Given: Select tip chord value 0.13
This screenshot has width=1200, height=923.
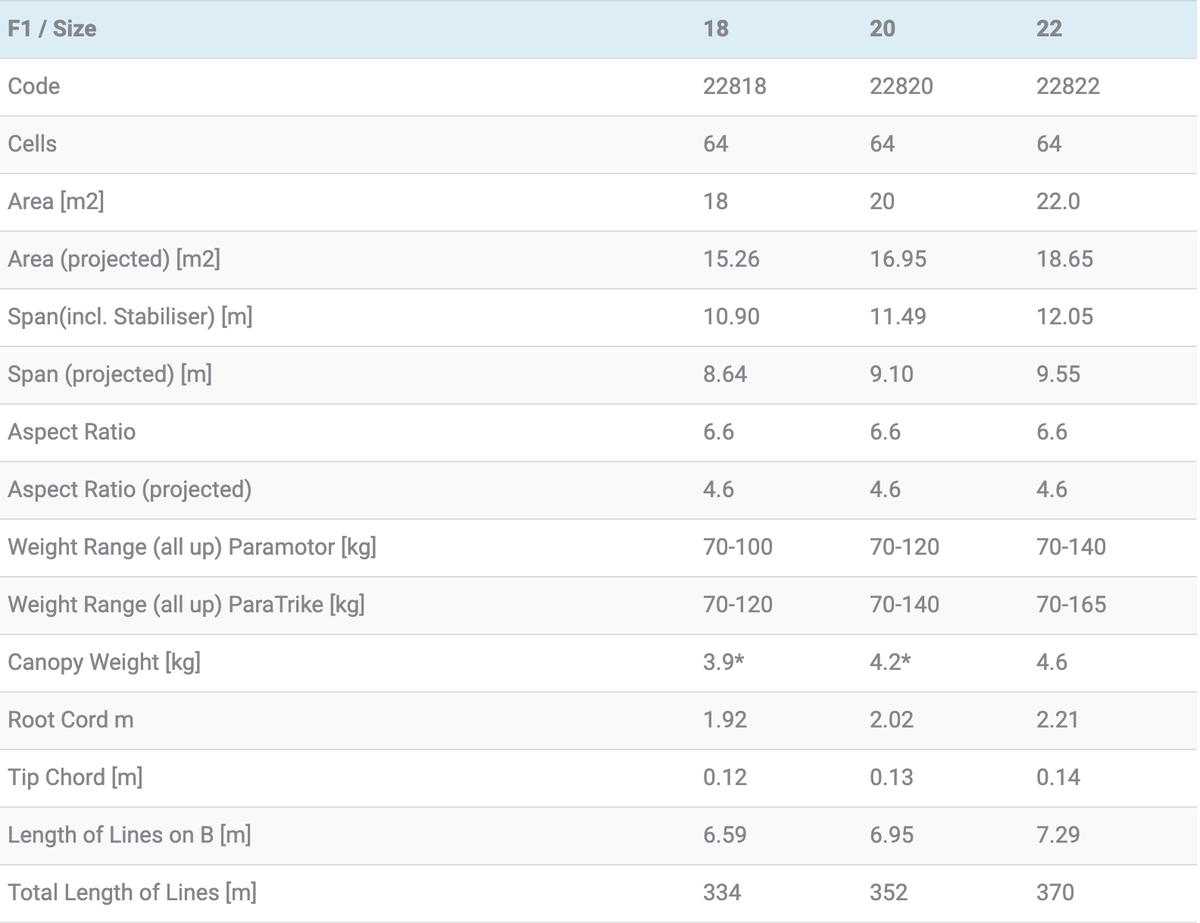Looking at the screenshot, I should pyautogui.click(x=891, y=778).
